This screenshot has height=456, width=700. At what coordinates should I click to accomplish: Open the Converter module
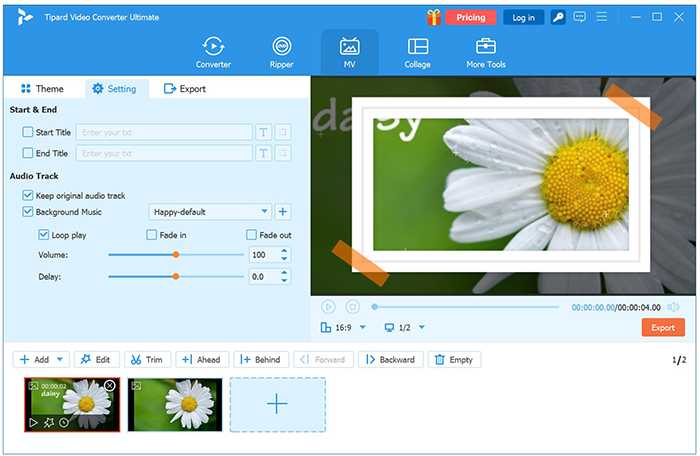pyautogui.click(x=213, y=52)
